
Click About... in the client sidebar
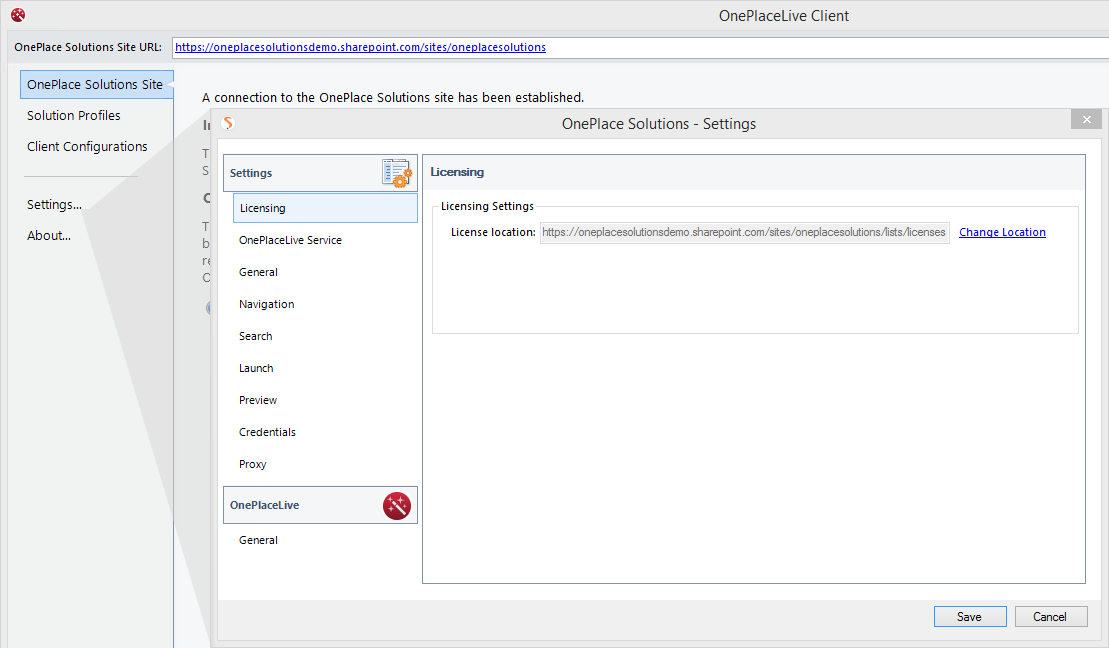(x=49, y=236)
